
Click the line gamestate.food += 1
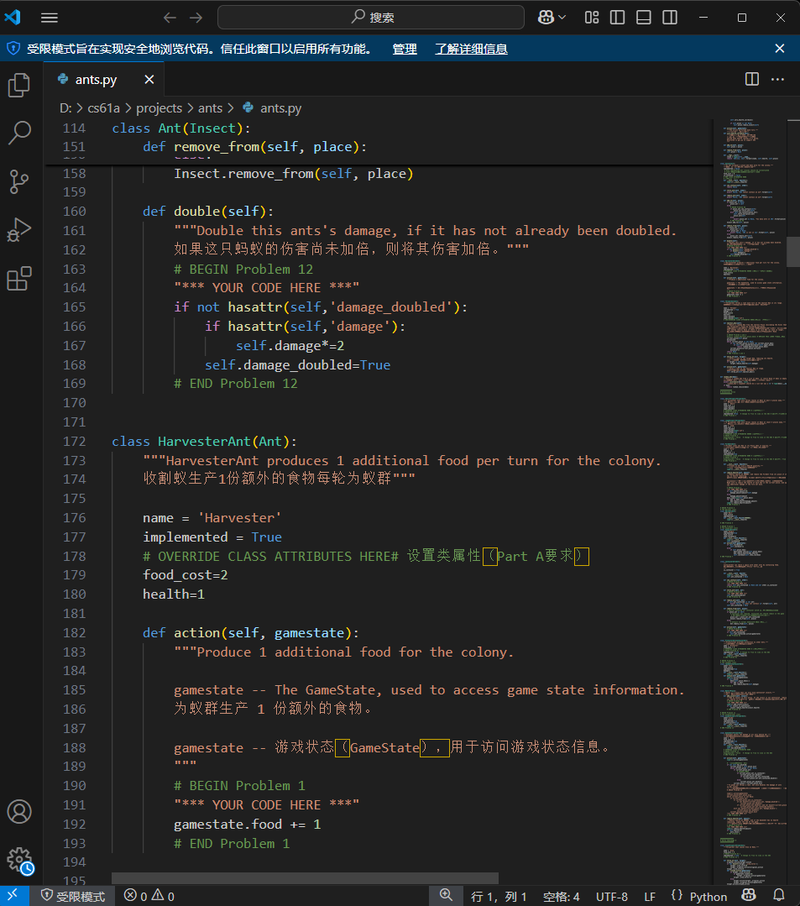247,824
